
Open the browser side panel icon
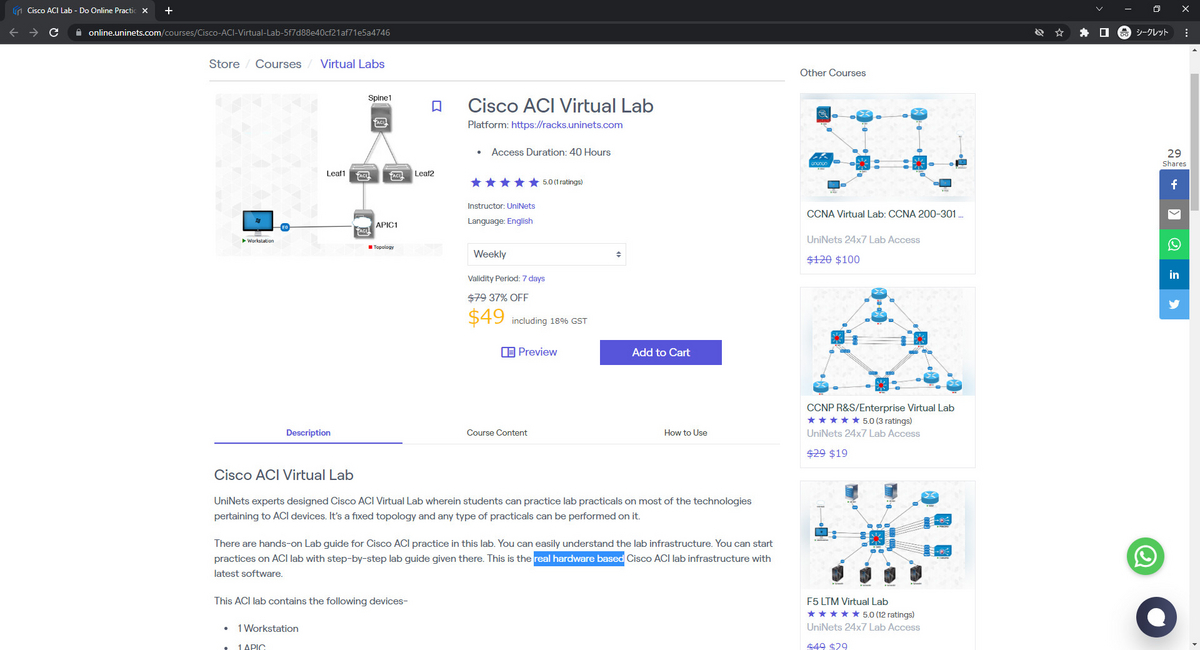click(1103, 31)
